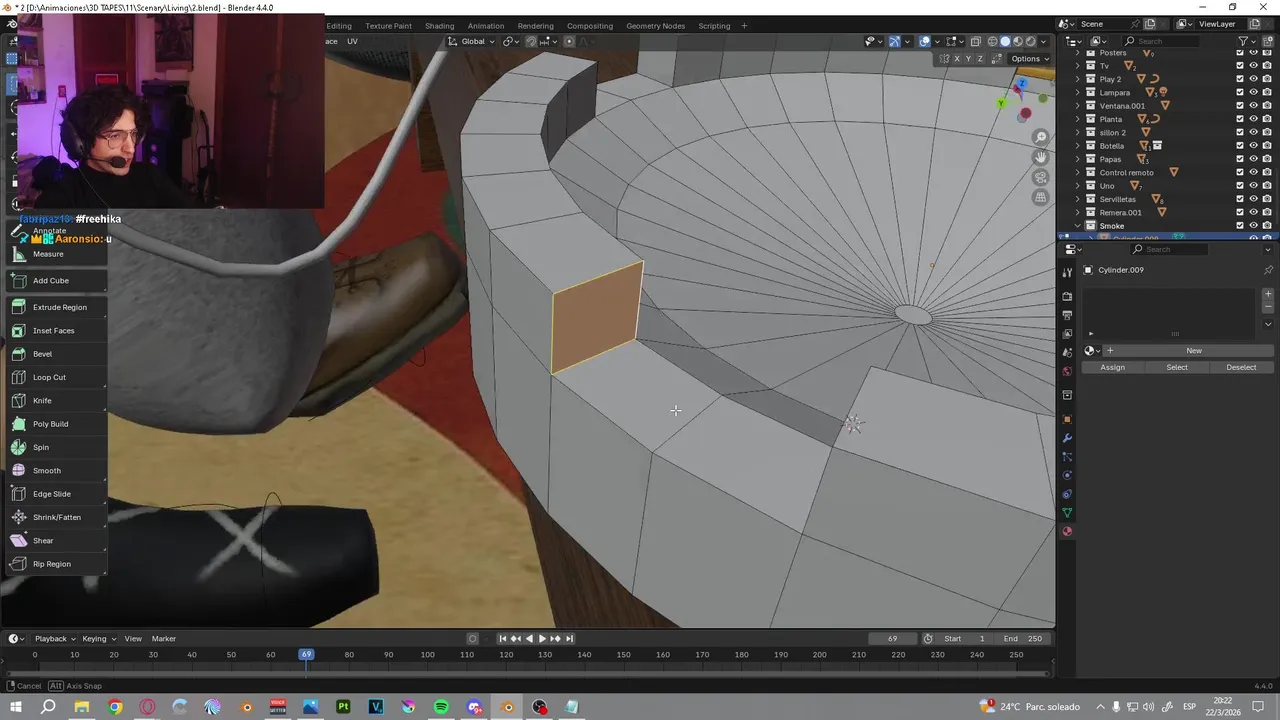Viewport: 1280px width, 720px height.
Task: Select the Spin tool
Action: [x=56, y=447]
